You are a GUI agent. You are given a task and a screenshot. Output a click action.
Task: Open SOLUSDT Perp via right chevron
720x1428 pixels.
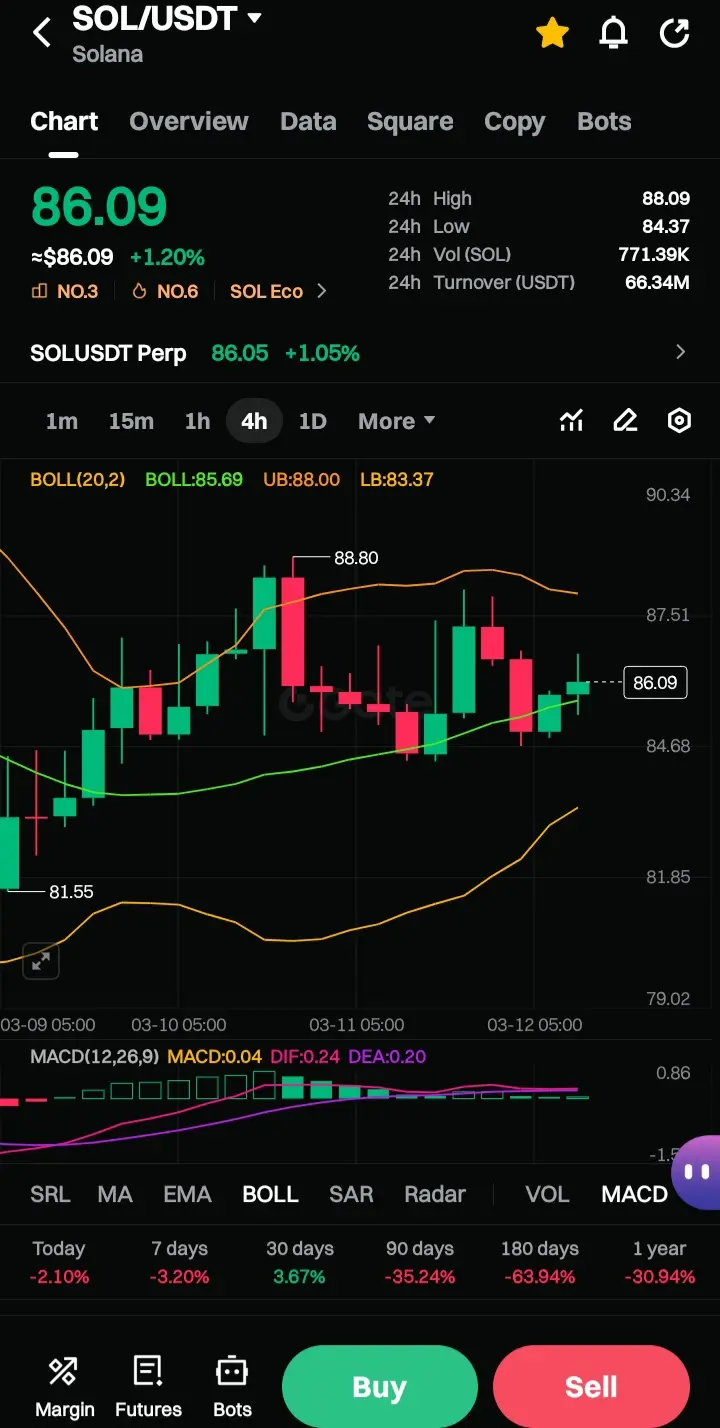coord(681,352)
